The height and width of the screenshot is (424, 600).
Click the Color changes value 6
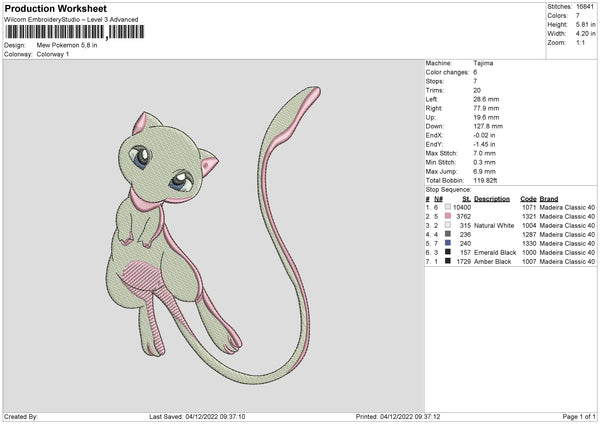coord(475,72)
